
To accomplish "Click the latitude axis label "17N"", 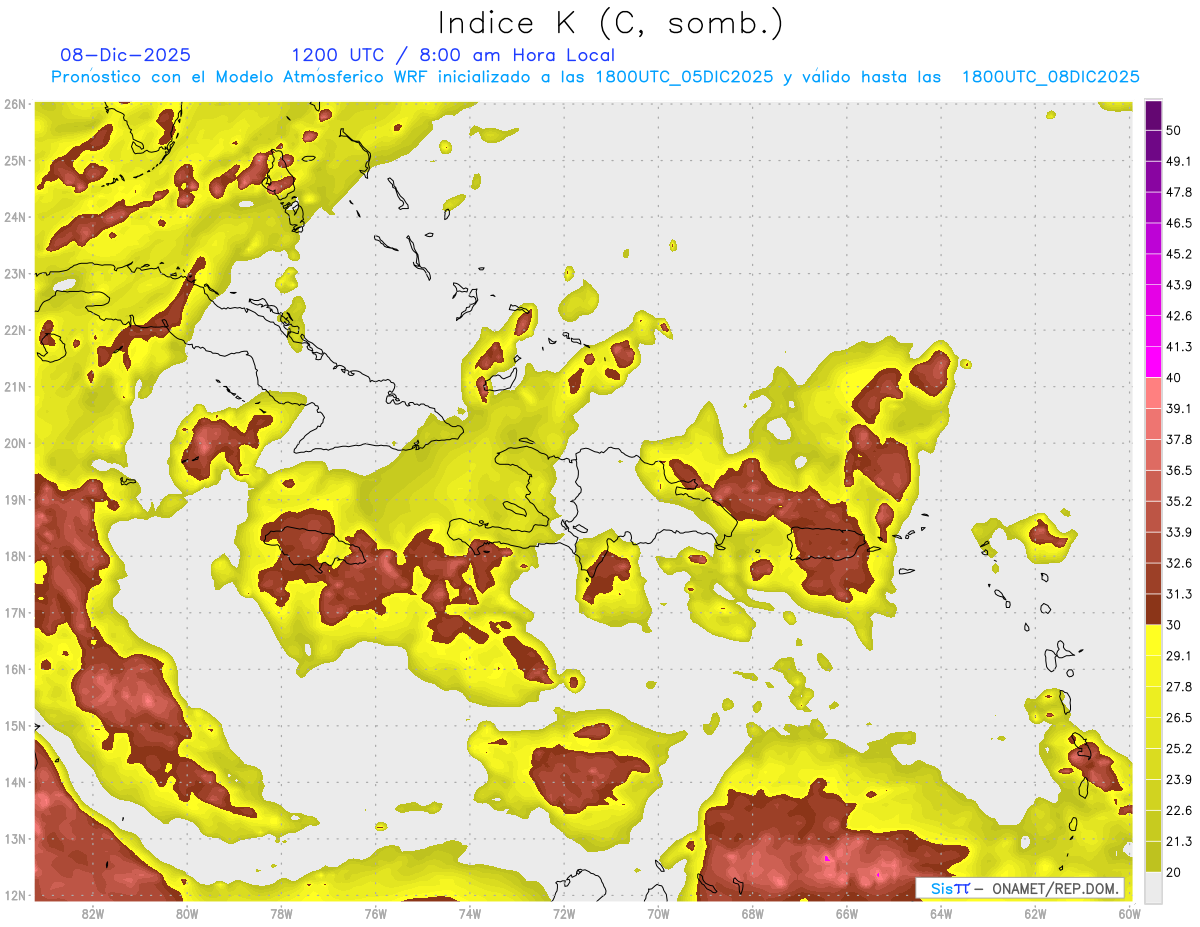I will coord(15,613).
